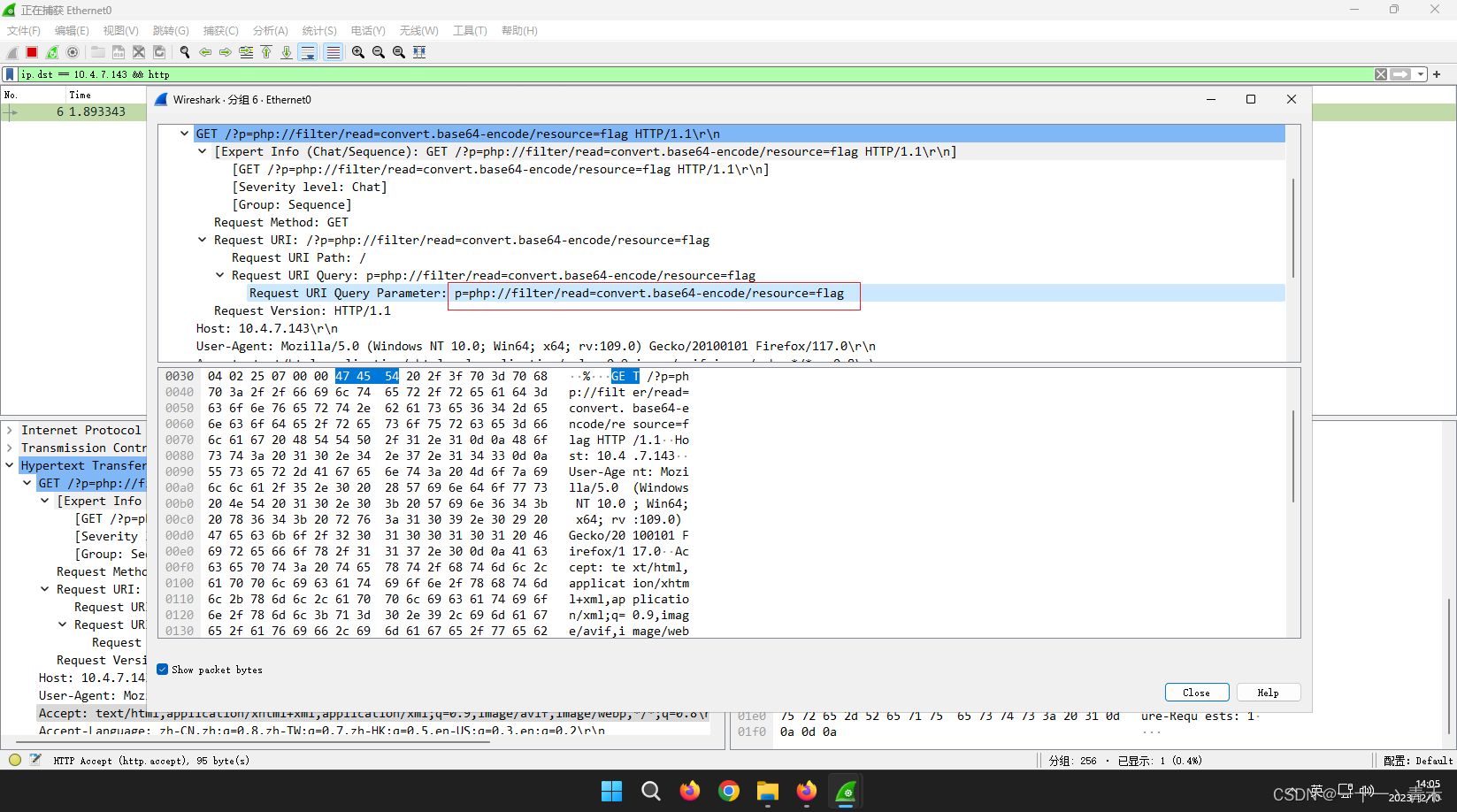Click the expert info status circle icon
Image resolution: width=1457 pixels, height=812 pixels.
pos(15,760)
